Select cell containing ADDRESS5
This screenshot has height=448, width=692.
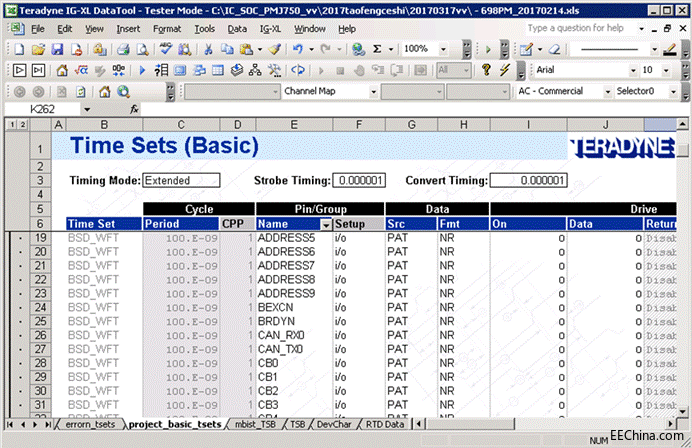(294, 238)
